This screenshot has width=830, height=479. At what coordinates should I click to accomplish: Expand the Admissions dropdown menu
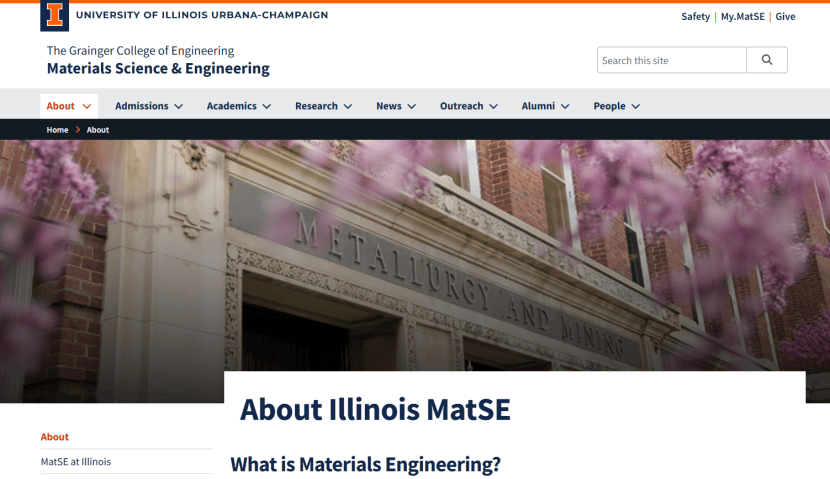point(149,106)
